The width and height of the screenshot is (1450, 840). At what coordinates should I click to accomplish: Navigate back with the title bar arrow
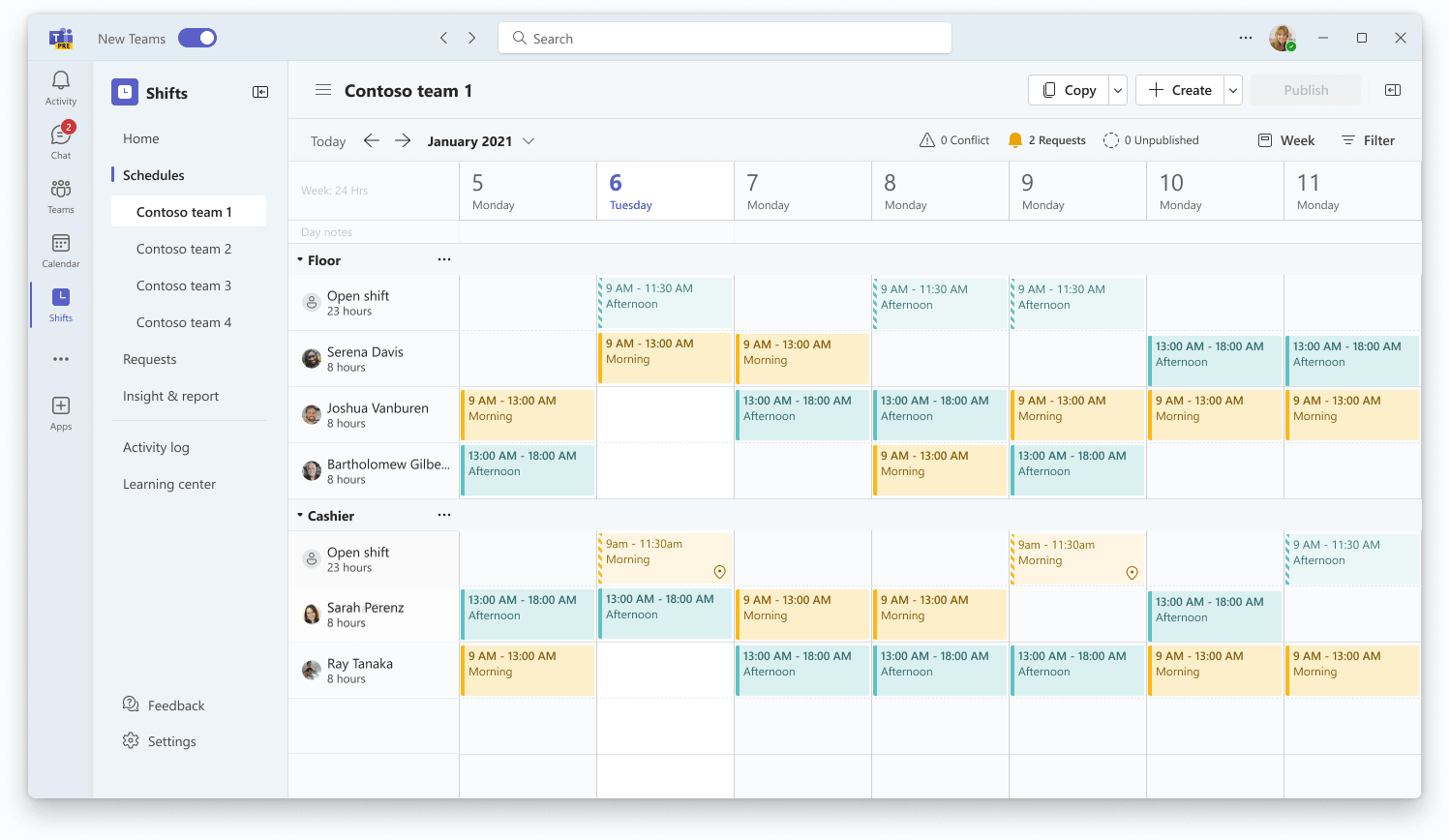pyautogui.click(x=444, y=38)
